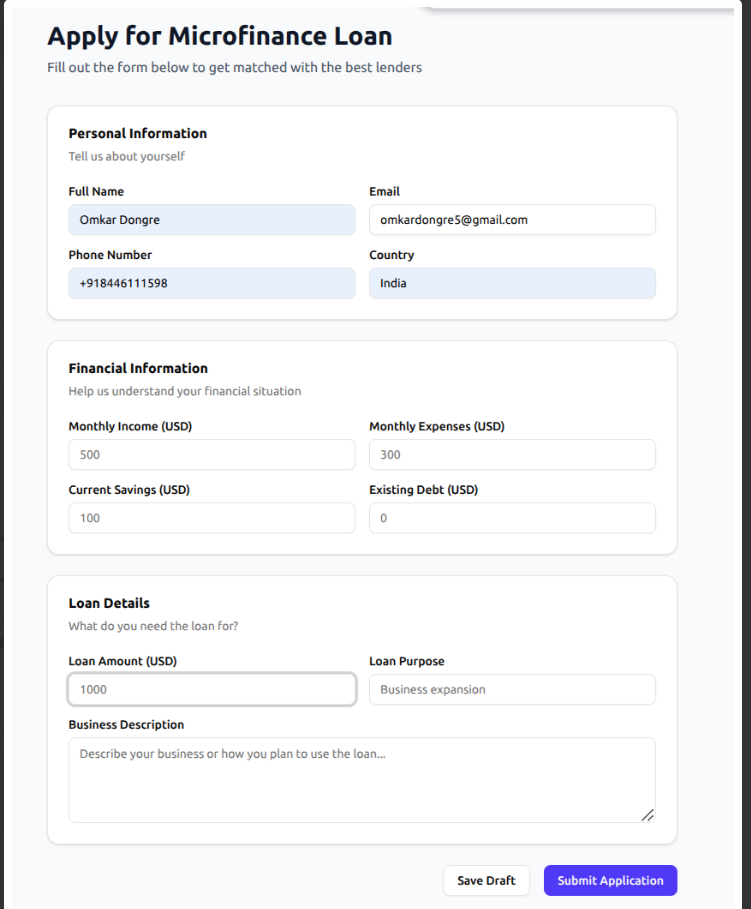This screenshot has height=909, width=751.
Task: Select the Loan Amount (USD) input box
Action: point(212,689)
